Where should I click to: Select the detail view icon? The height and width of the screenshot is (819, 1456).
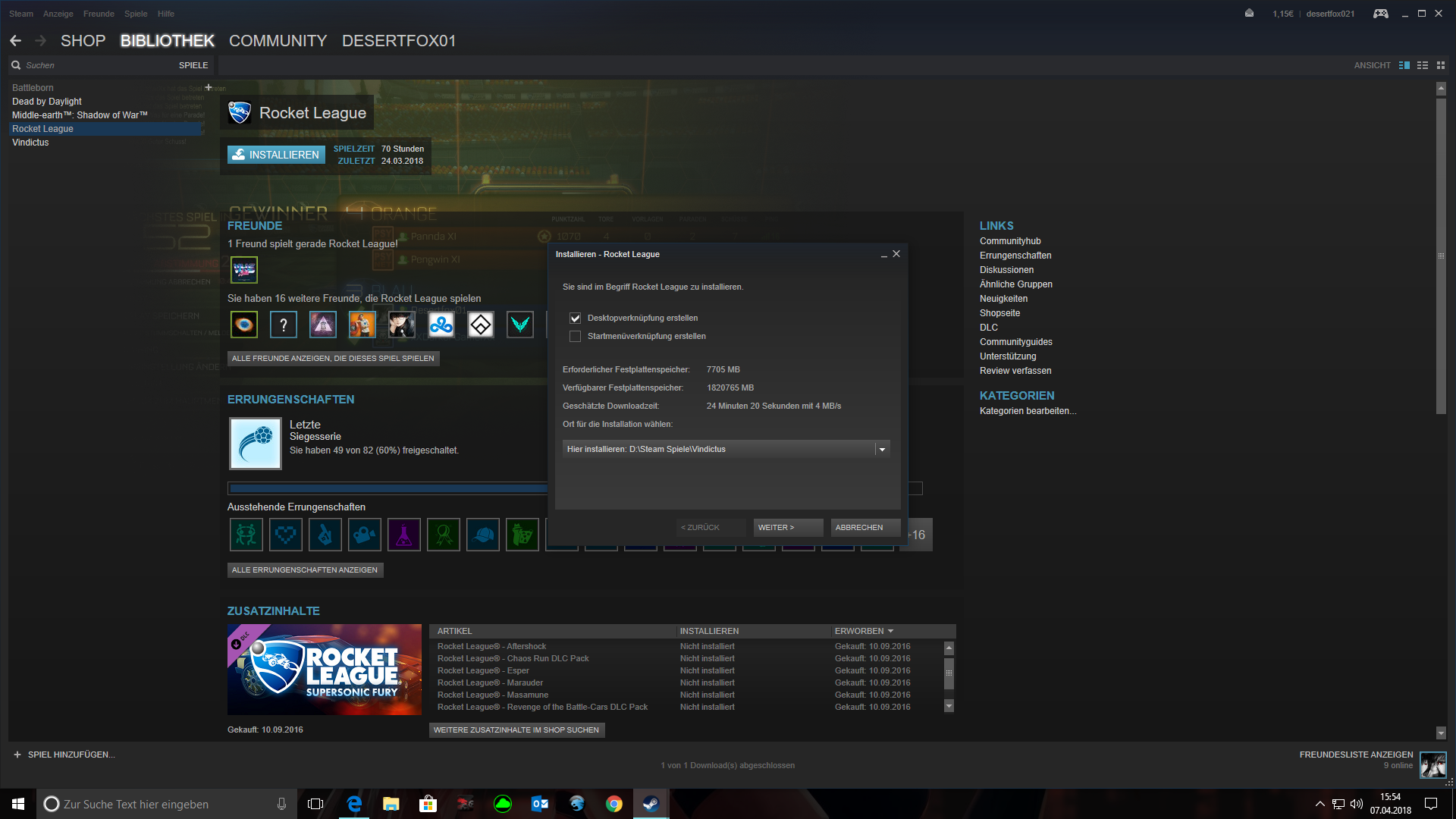point(1404,65)
